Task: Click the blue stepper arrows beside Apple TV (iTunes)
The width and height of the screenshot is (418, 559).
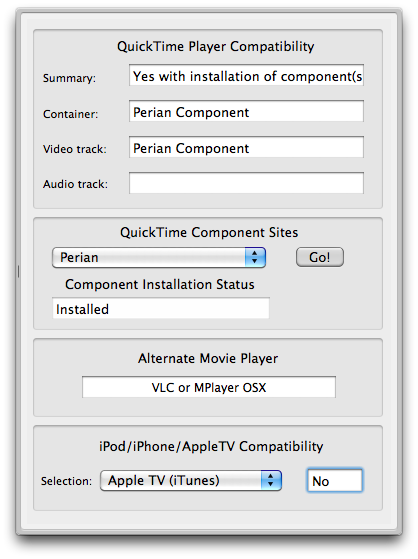Action: tap(271, 481)
